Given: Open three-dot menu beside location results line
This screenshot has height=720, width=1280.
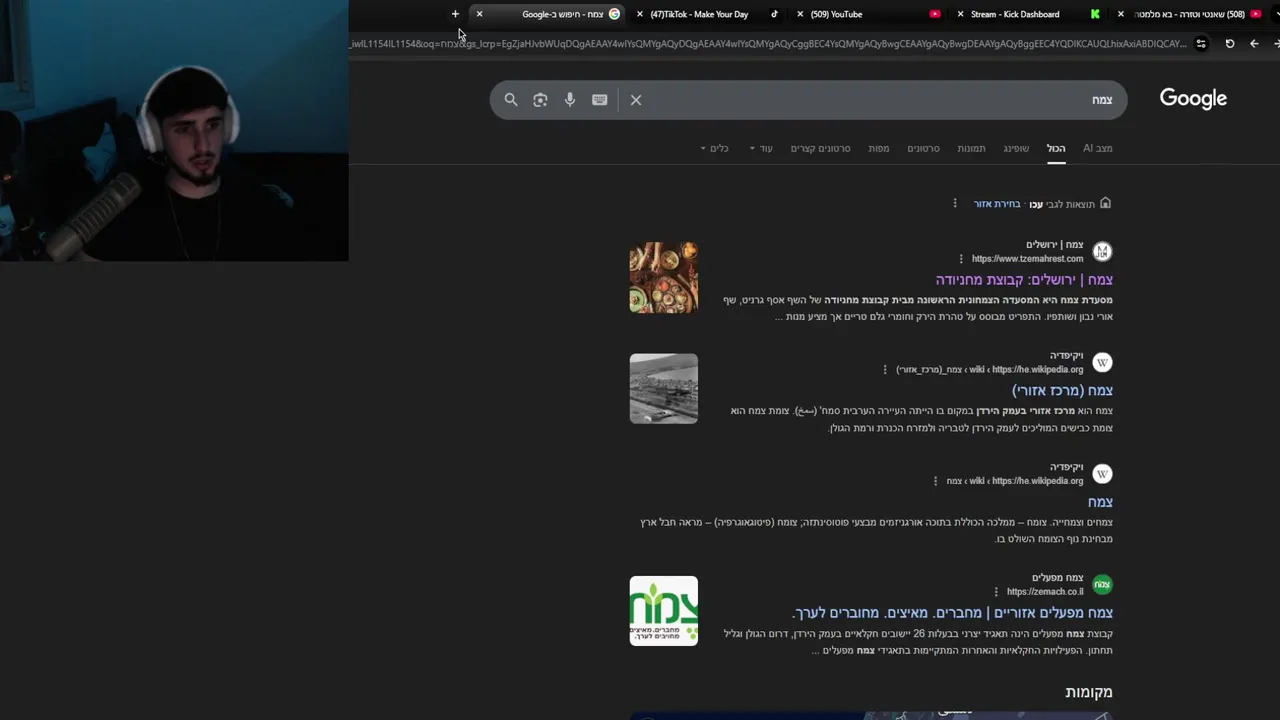Looking at the screenshot, I should 955,204.
